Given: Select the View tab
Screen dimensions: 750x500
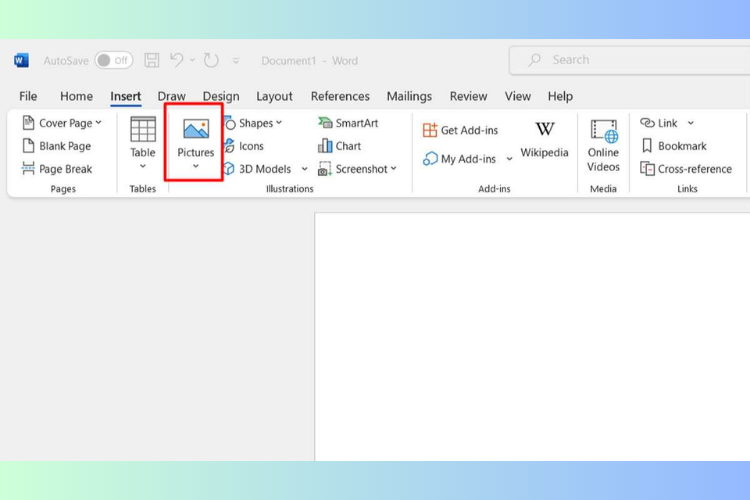Looking at the screenshot, I should tap(518, 96).
